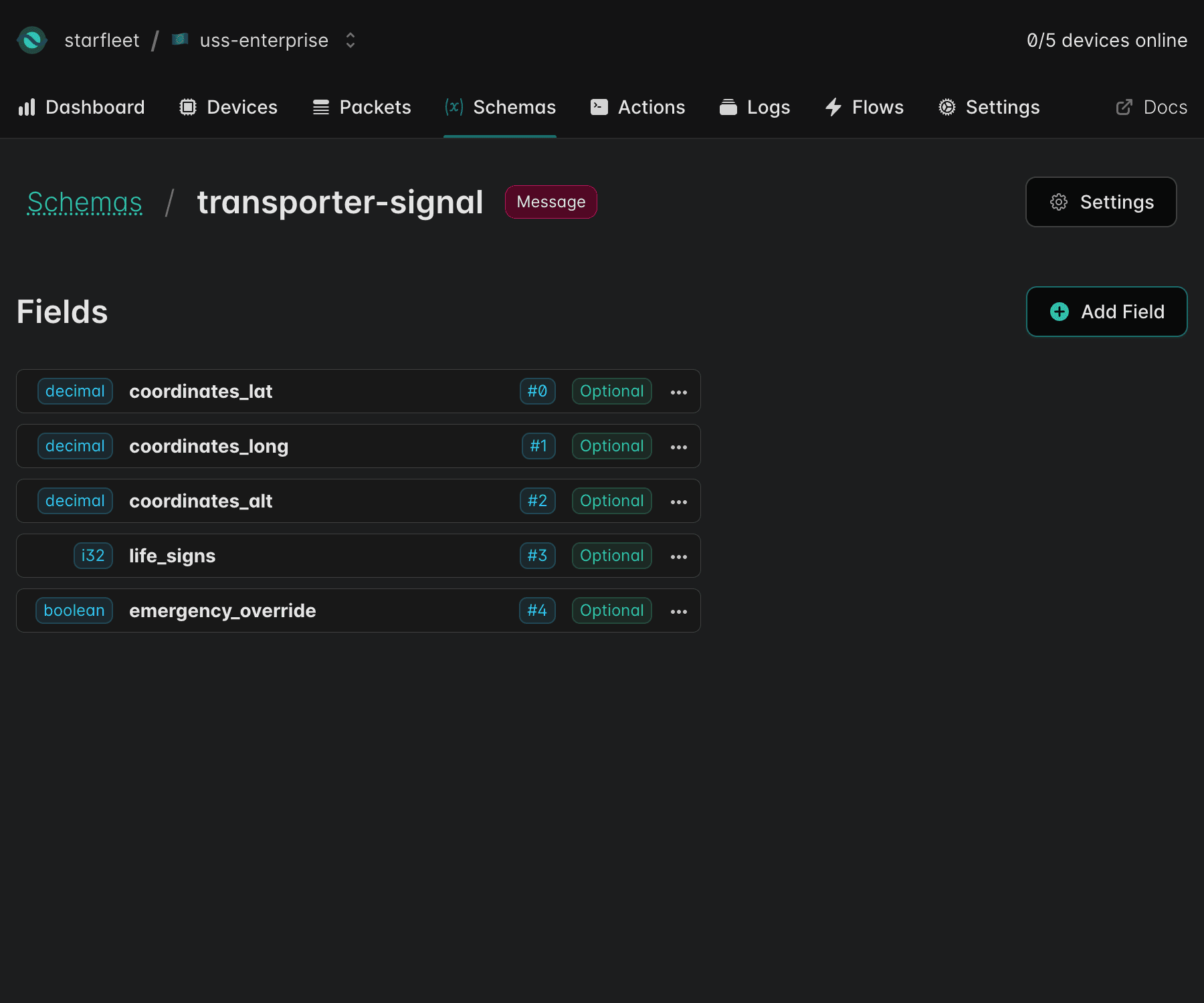Image resolution: width=1204 pixels, height=1003 pixels.
Task: Open the coordinates_long field options menu
Action: point(679,446)
